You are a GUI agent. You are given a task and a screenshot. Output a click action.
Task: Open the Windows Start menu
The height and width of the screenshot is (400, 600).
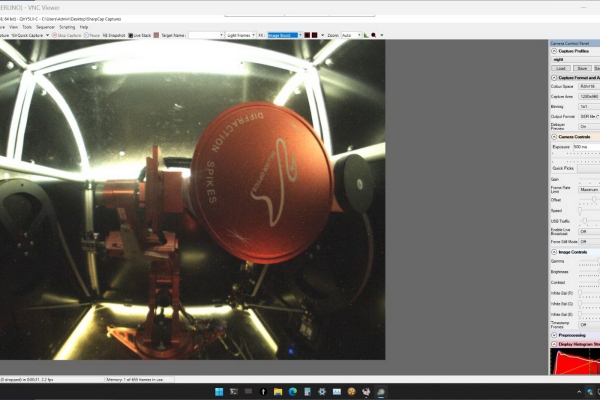coord(219,392)
